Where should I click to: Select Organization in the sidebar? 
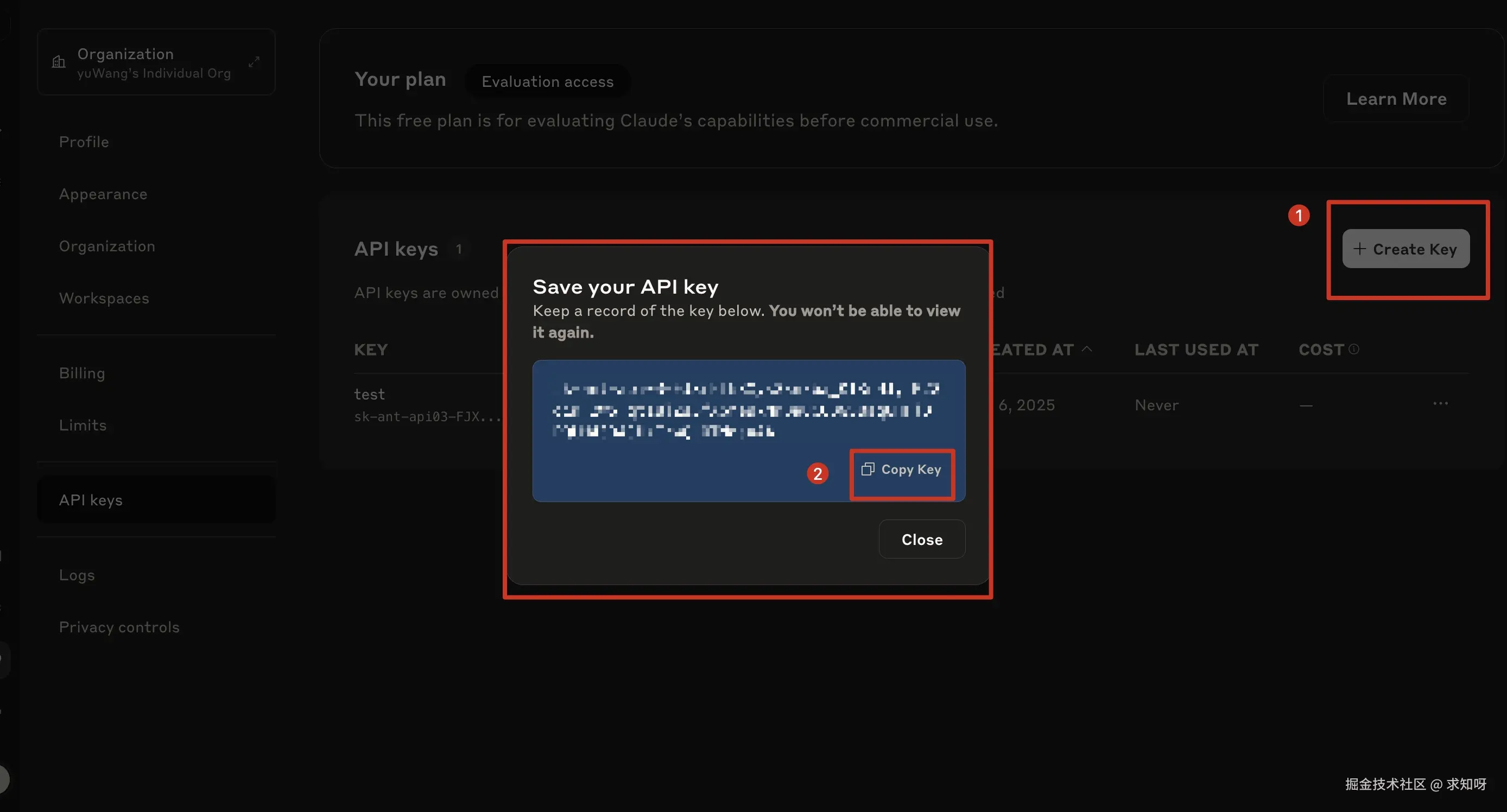107,246
